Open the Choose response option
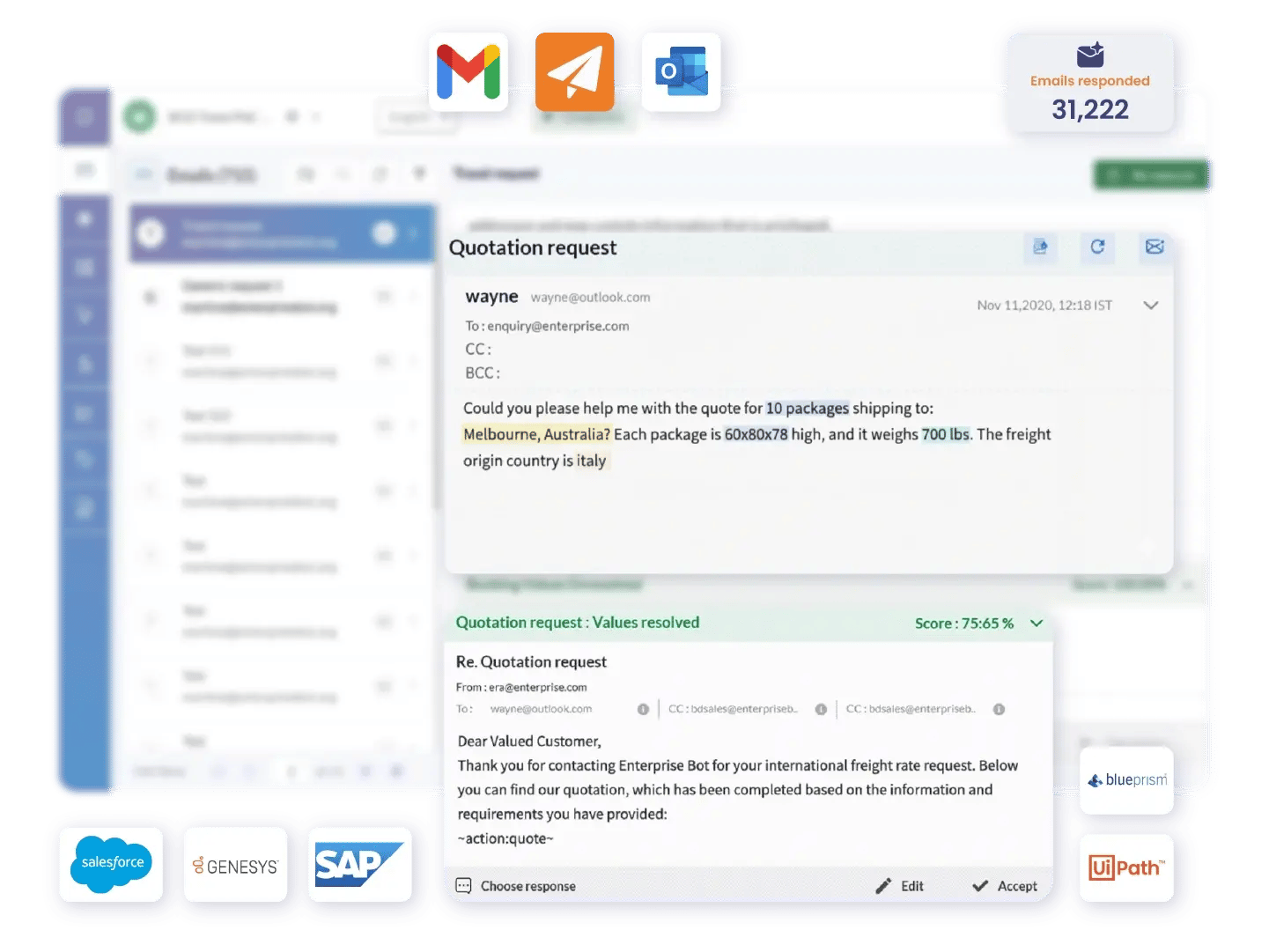 tap(516, 886)
